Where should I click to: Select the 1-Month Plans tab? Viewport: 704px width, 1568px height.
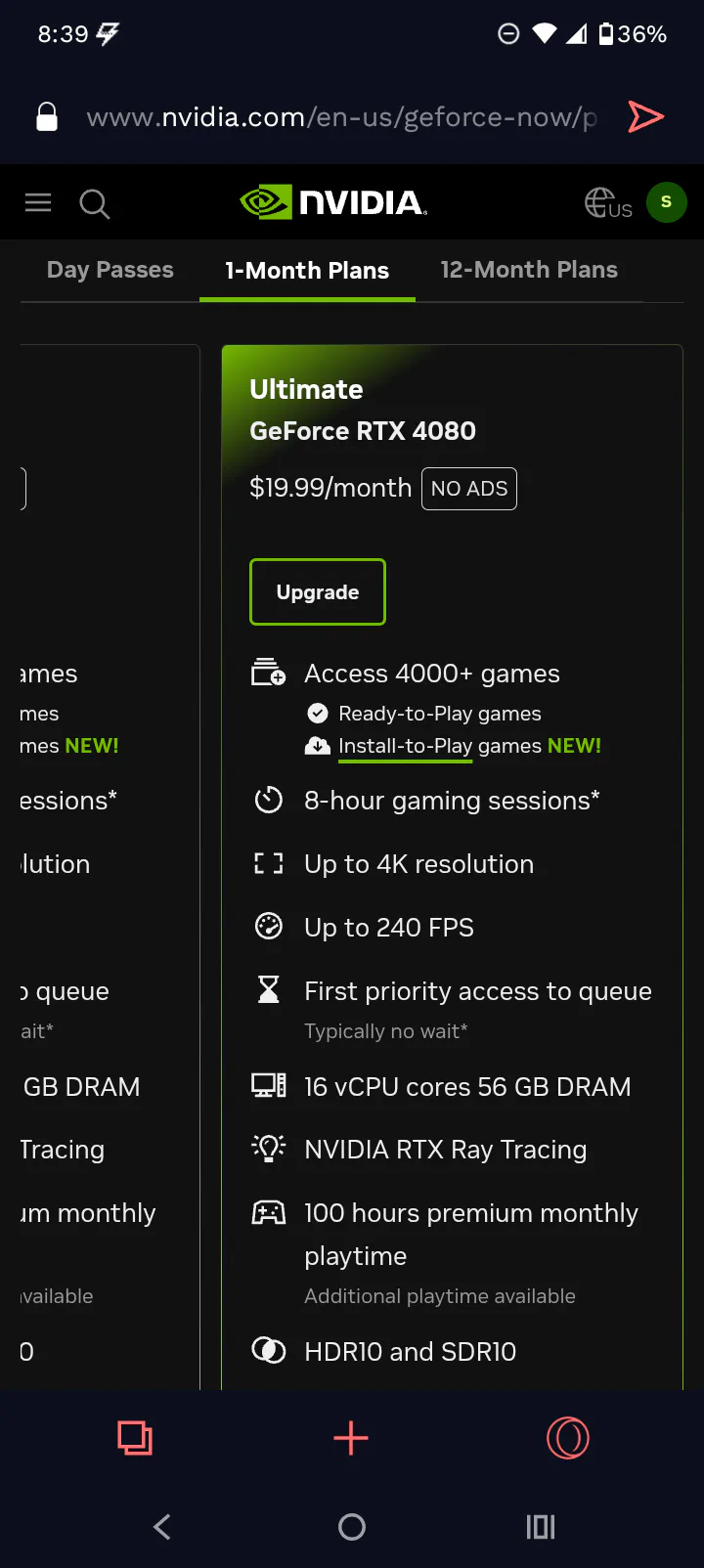click(x=307, y=271)
